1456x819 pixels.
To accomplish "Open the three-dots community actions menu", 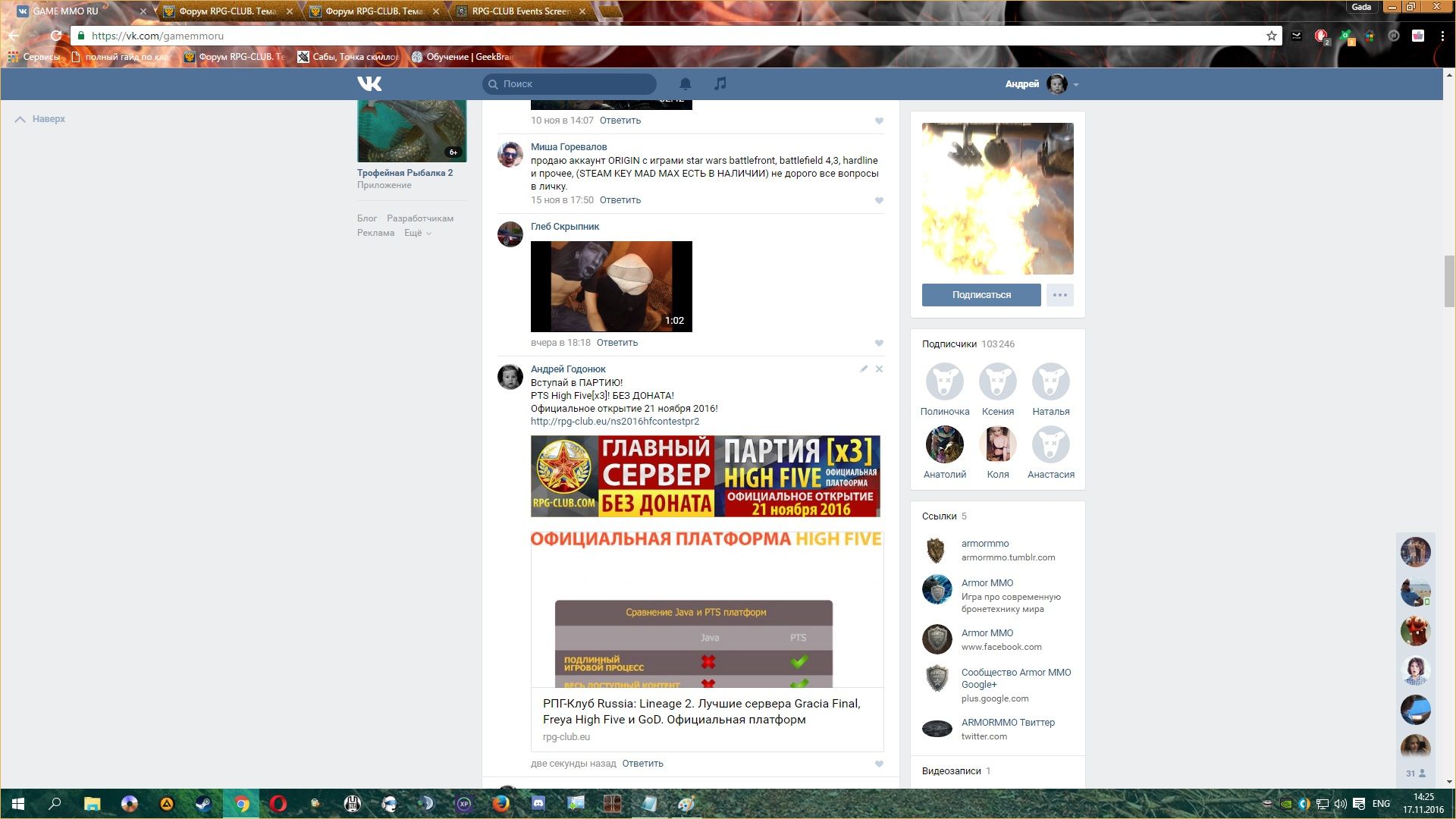I will point(1059,295).
